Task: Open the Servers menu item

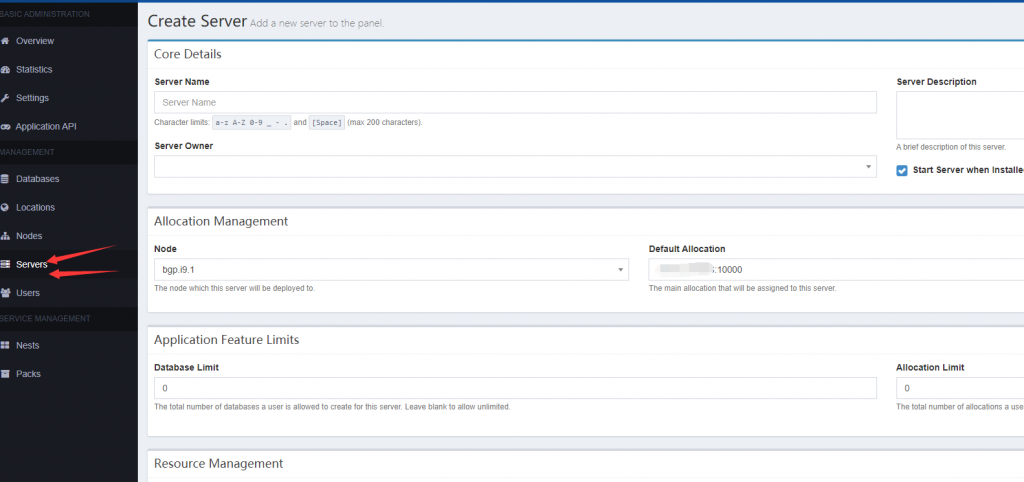Action: [31, 265]
